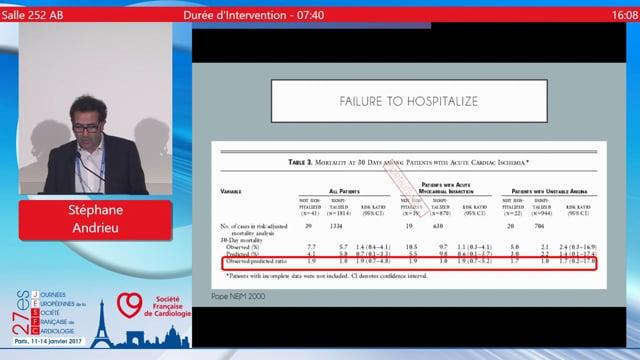Click the Salle 252 AB room label
Screen dimensions: 640x360
(32, 15)
